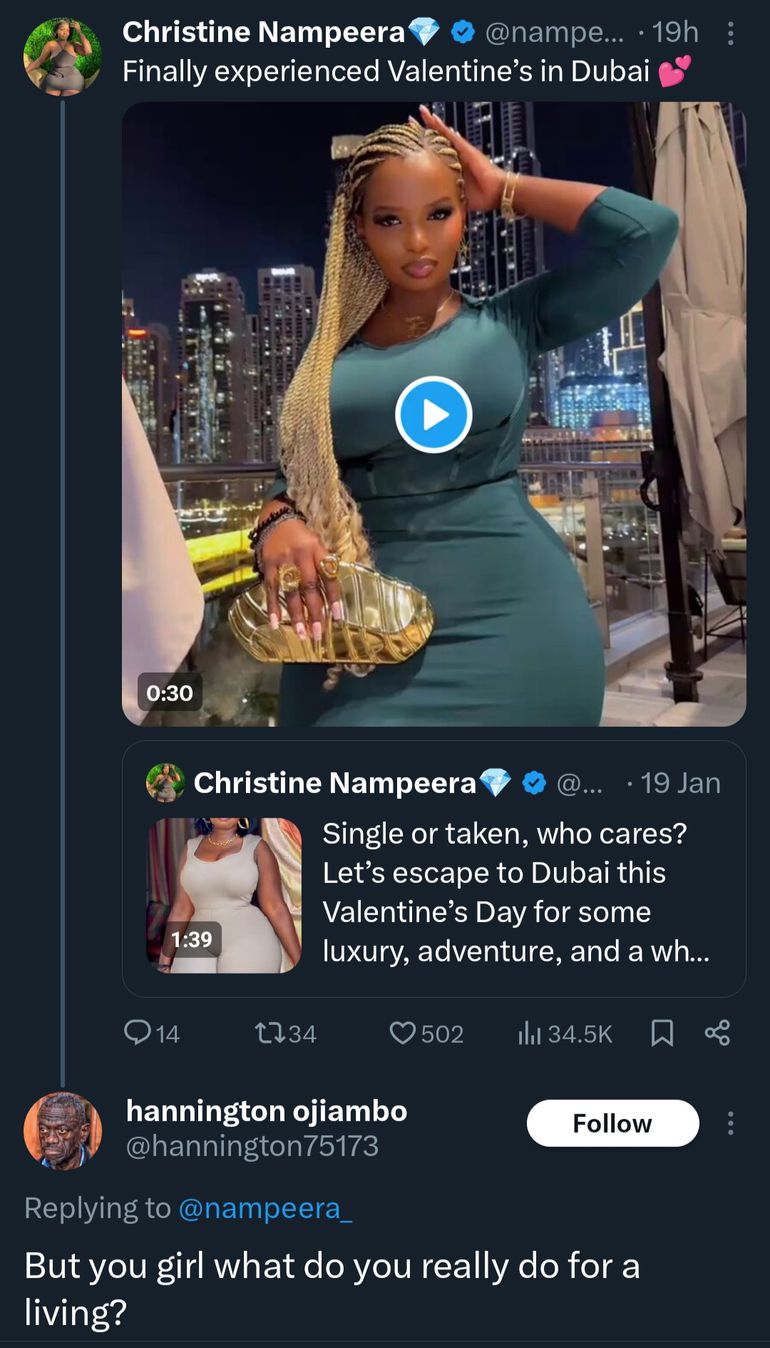Expand the quoted post text preview
Viewport: 770px width, 1348px height.
[515, 892]
